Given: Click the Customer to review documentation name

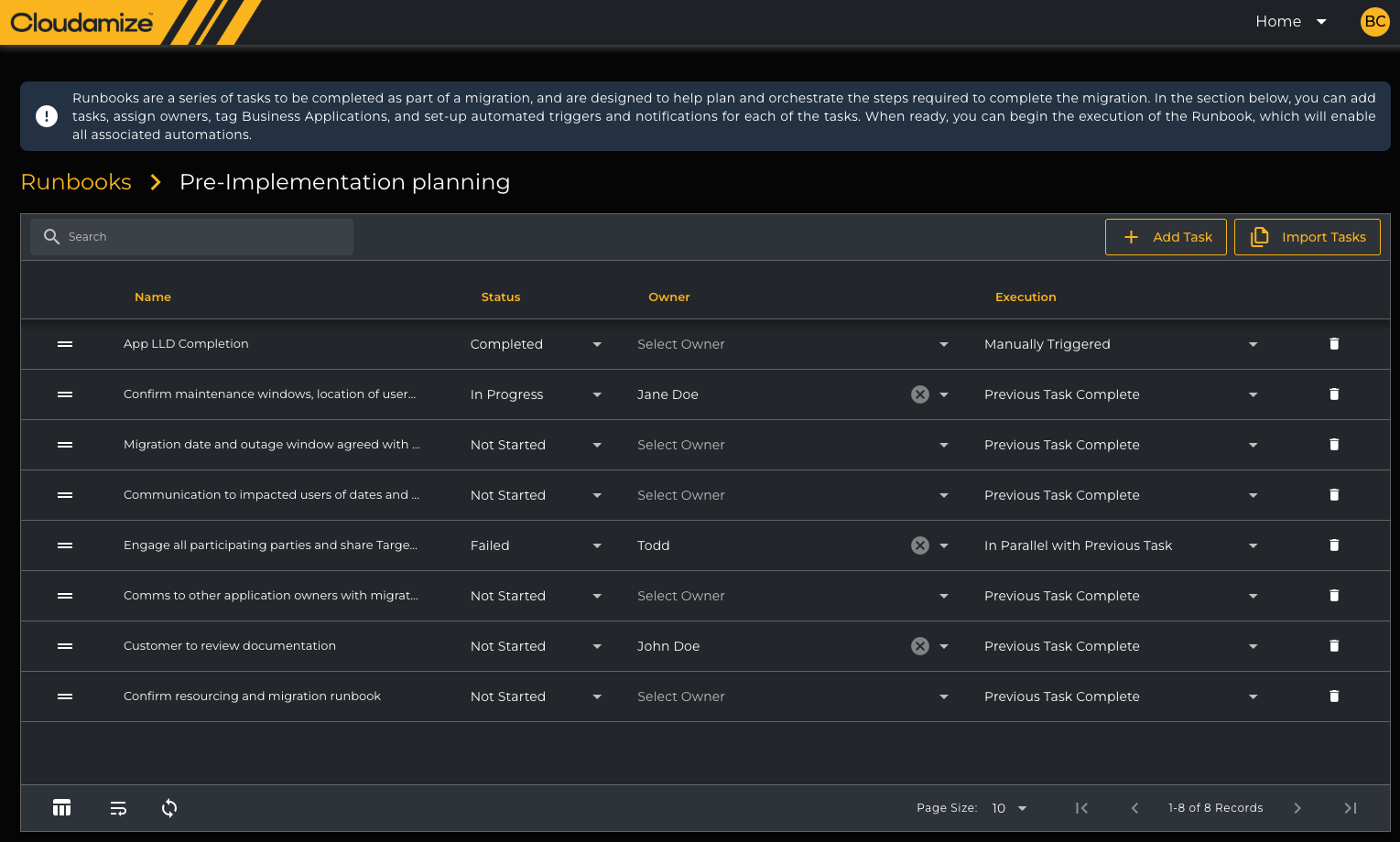Looking at the screenshot, I should (230, 646).
